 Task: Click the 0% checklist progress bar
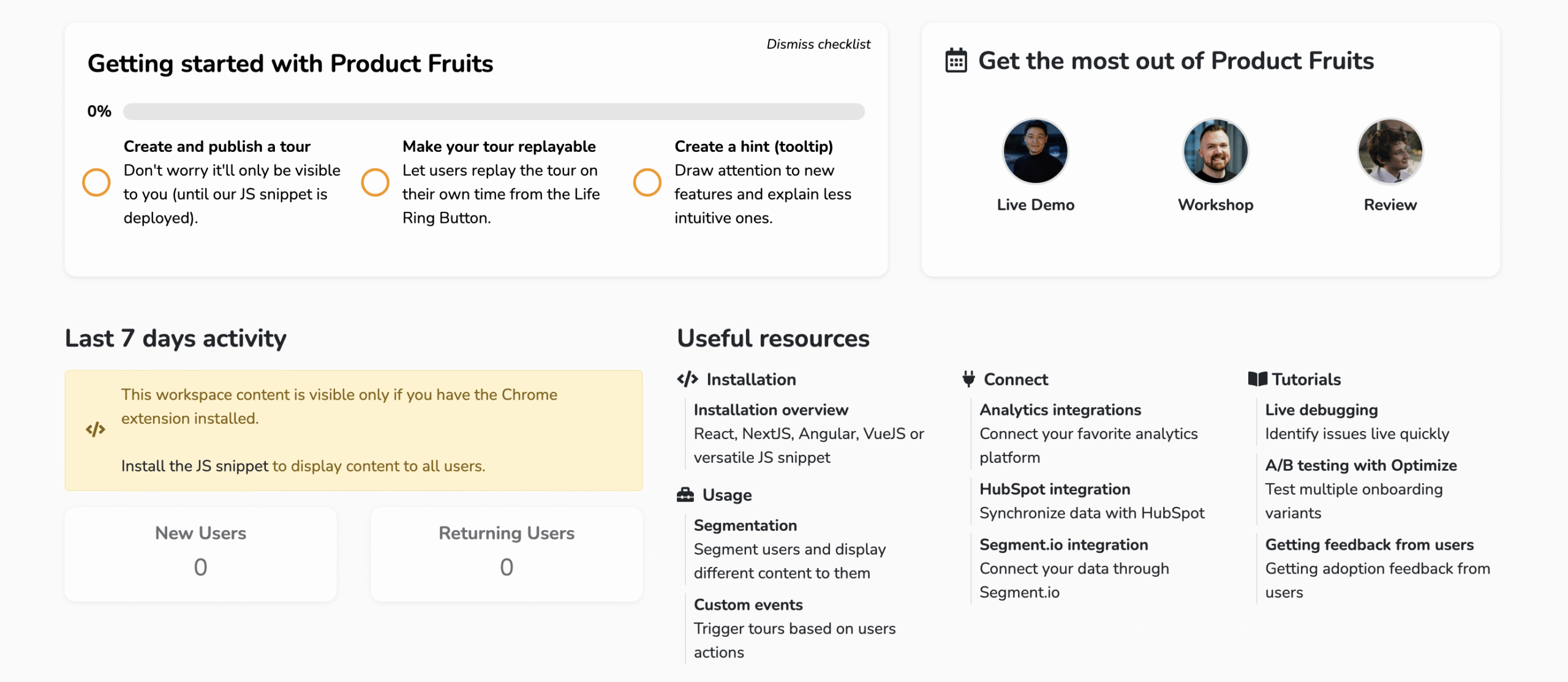tap(493, 111)
